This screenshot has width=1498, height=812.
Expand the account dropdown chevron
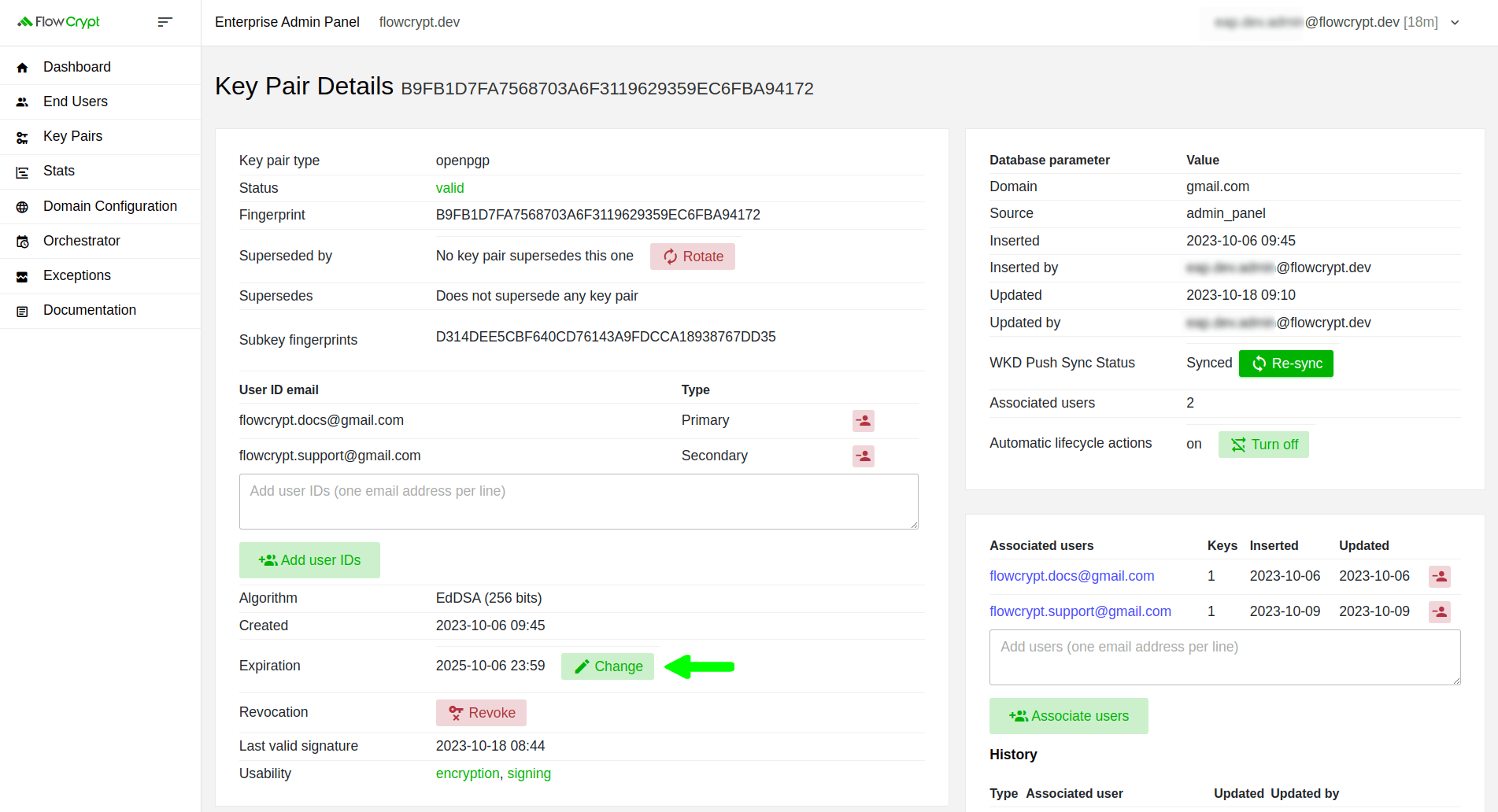coord(1455,23)
